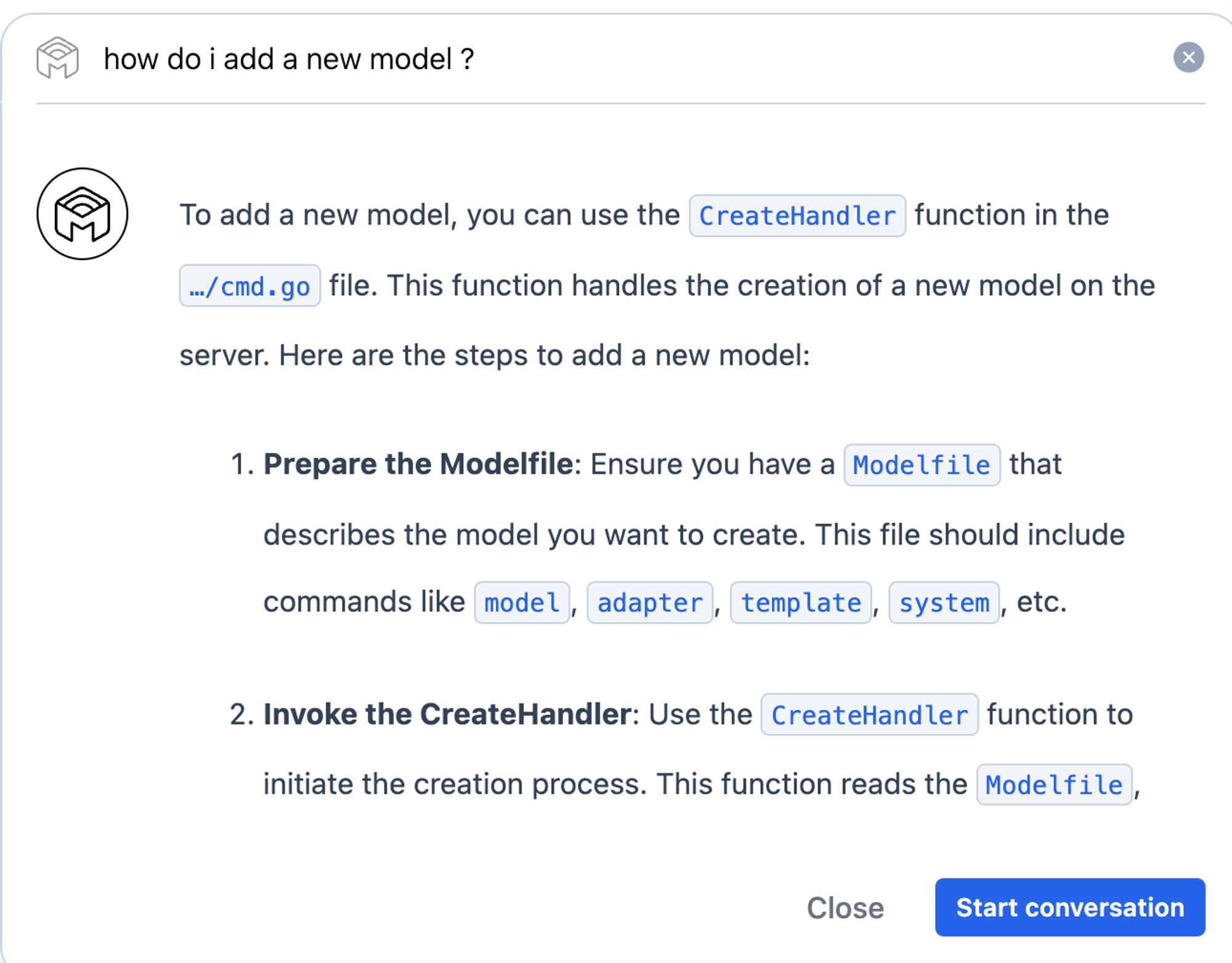Open the …/cmd.go file link
This screenshot has height=963, width=1232.
[x=249, y=286]
